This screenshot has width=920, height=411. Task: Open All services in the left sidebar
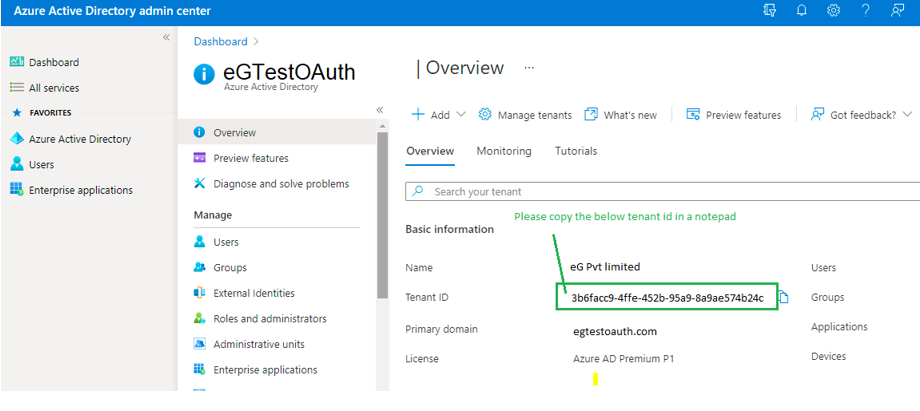pos(54,88)
